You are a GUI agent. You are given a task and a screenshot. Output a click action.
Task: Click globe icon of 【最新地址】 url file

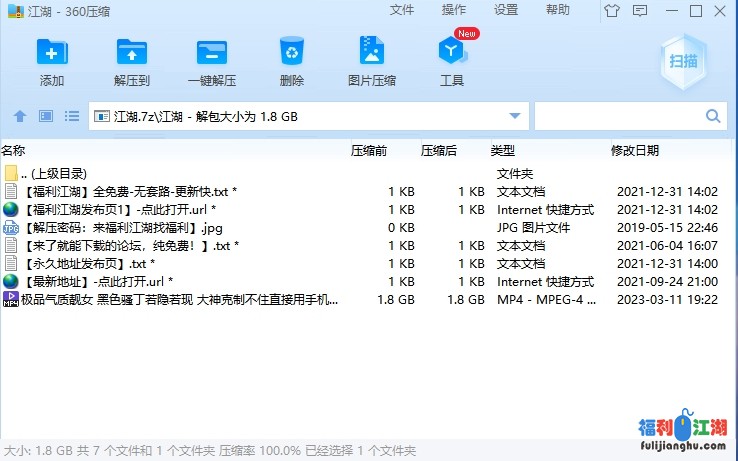(10, 282)
